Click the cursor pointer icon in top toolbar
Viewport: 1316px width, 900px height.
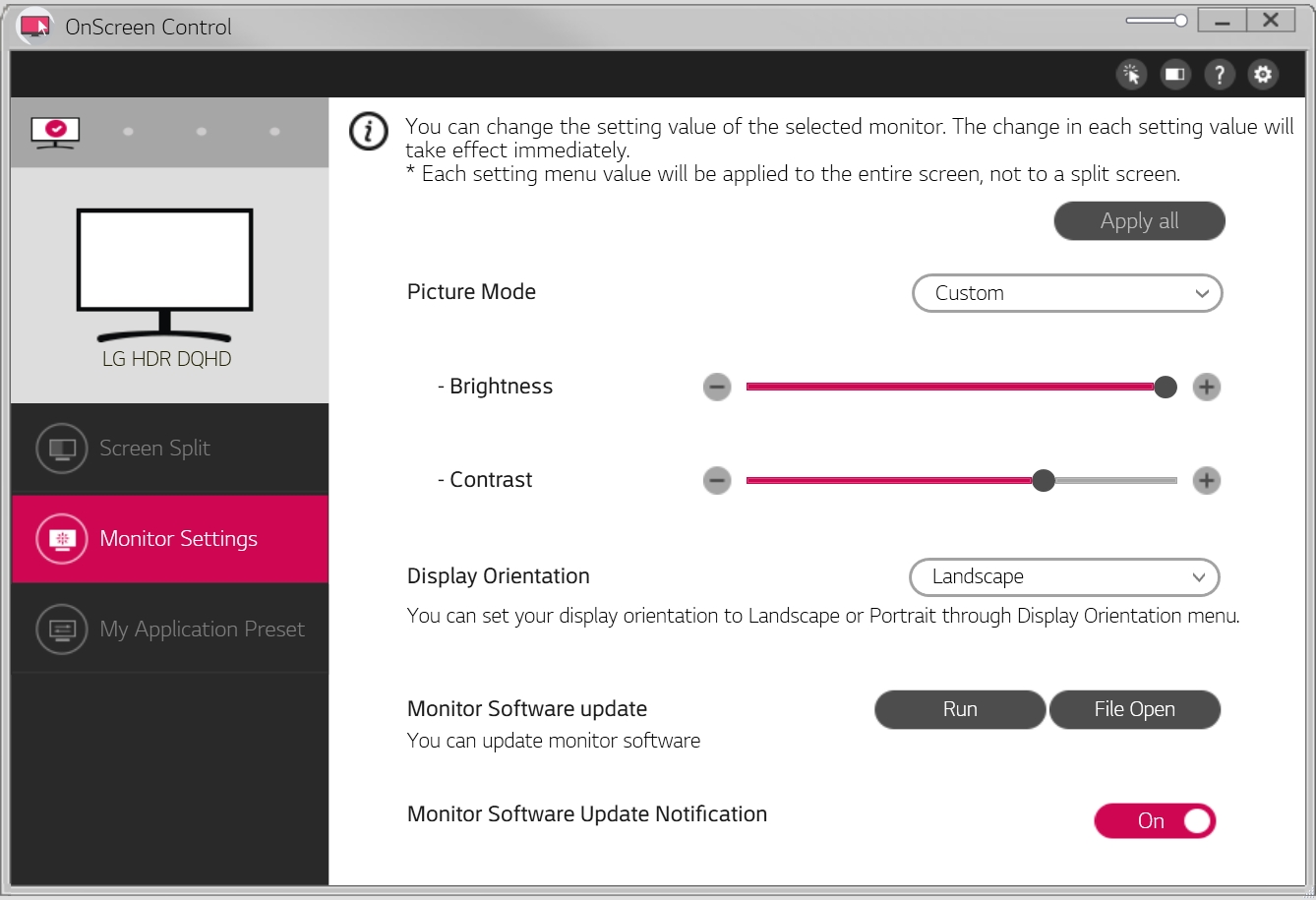pyautogui.click(x=1131, y=74)
